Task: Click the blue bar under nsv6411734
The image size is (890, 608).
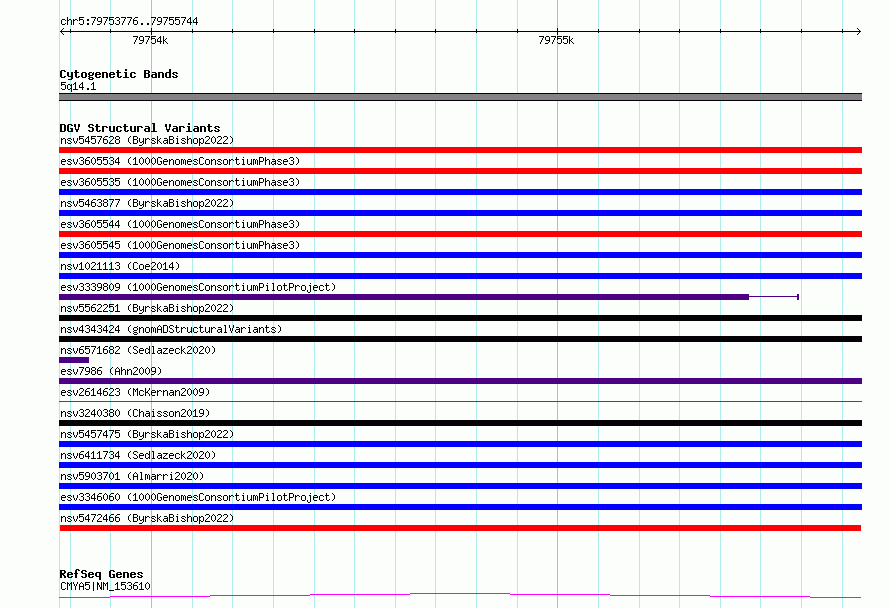Action: pyautogui.click(x=460, y=465)
